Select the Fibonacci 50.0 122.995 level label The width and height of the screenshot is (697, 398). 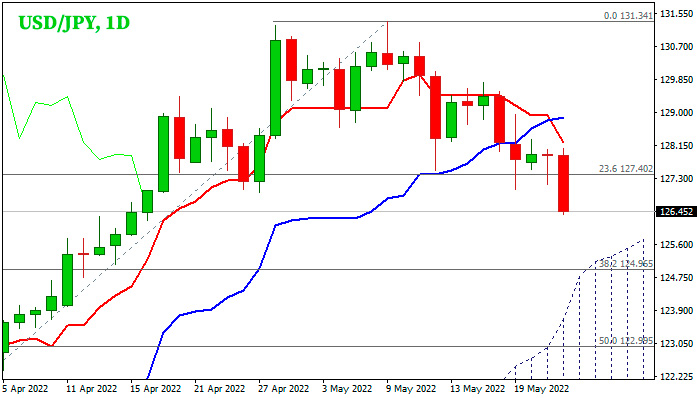coord(626,341)
